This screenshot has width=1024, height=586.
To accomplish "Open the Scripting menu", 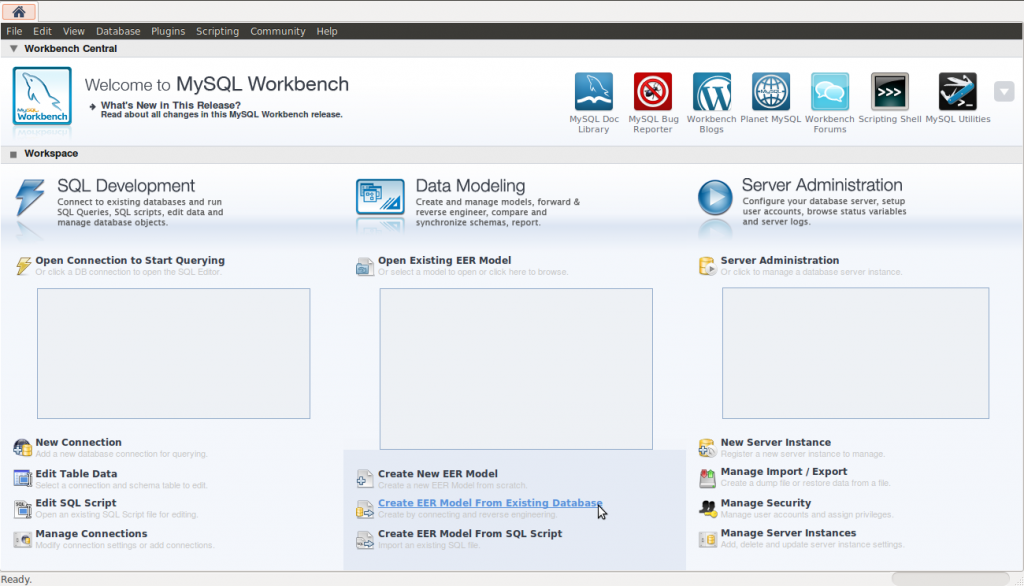I will click(x=217, y=31).
